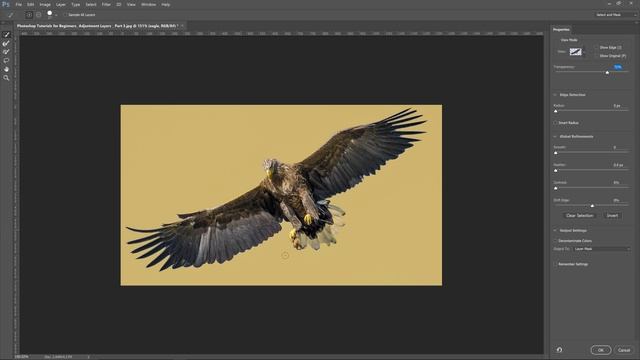
Task: Enable Decontaminate Colors checkbox
Action: tap(555, 241)
